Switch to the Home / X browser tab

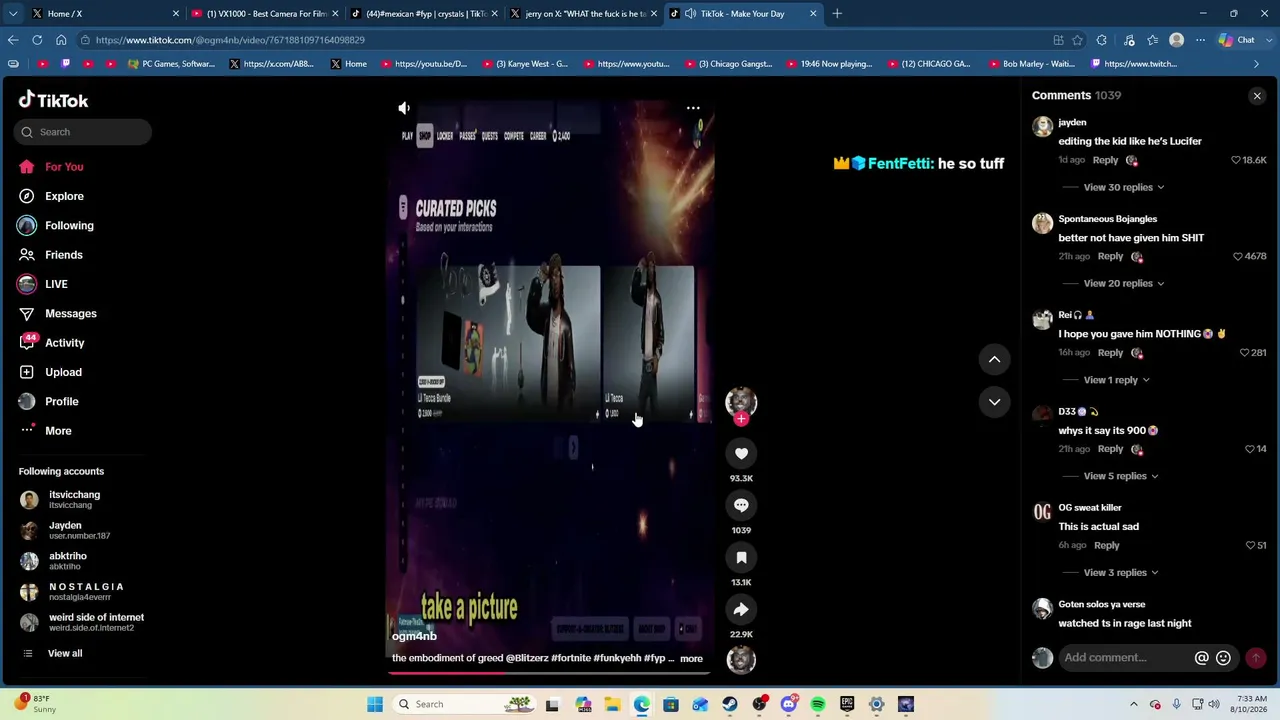pos(104,14)
